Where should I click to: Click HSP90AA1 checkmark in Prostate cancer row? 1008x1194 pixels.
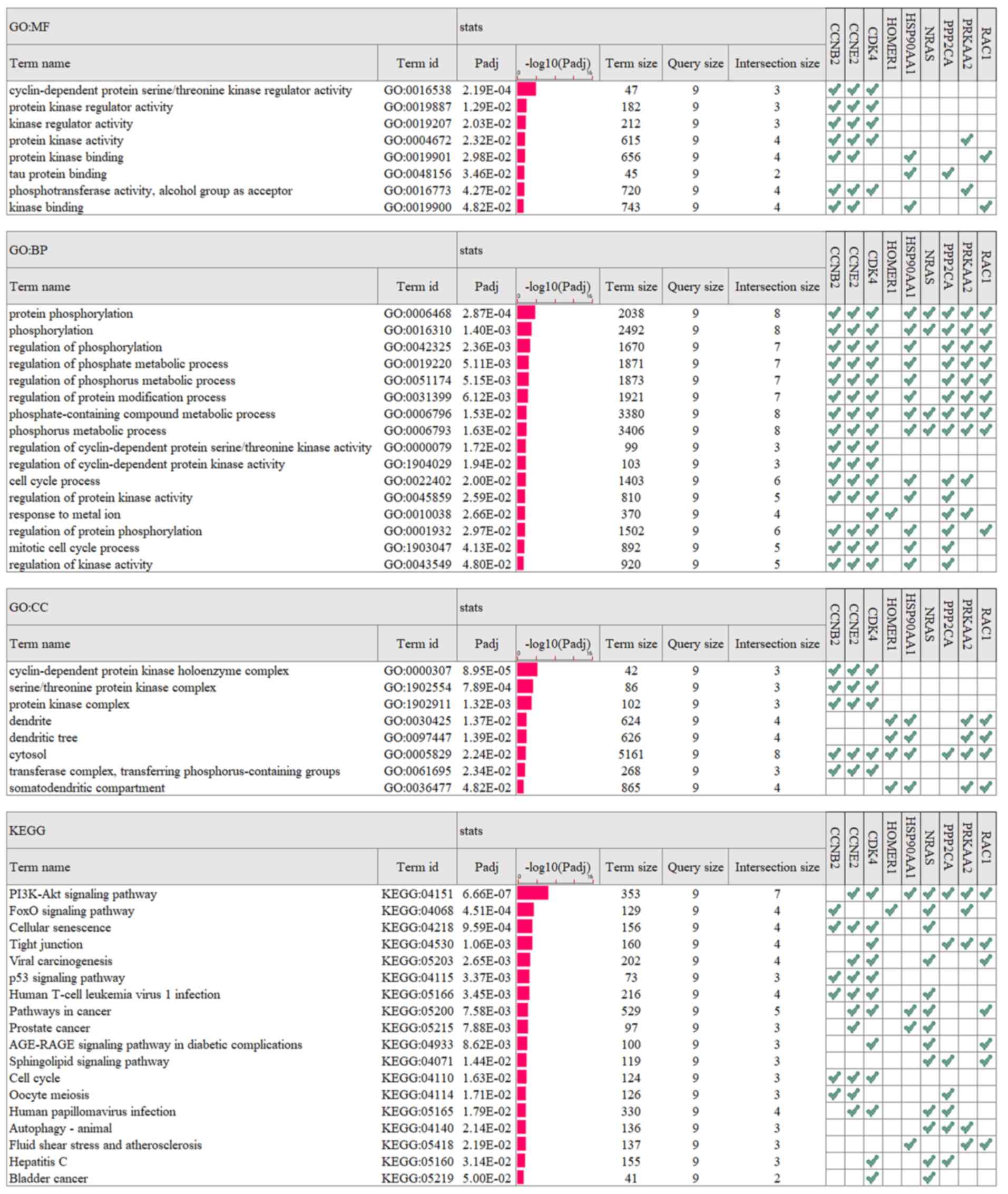[x=911, y=1027]
